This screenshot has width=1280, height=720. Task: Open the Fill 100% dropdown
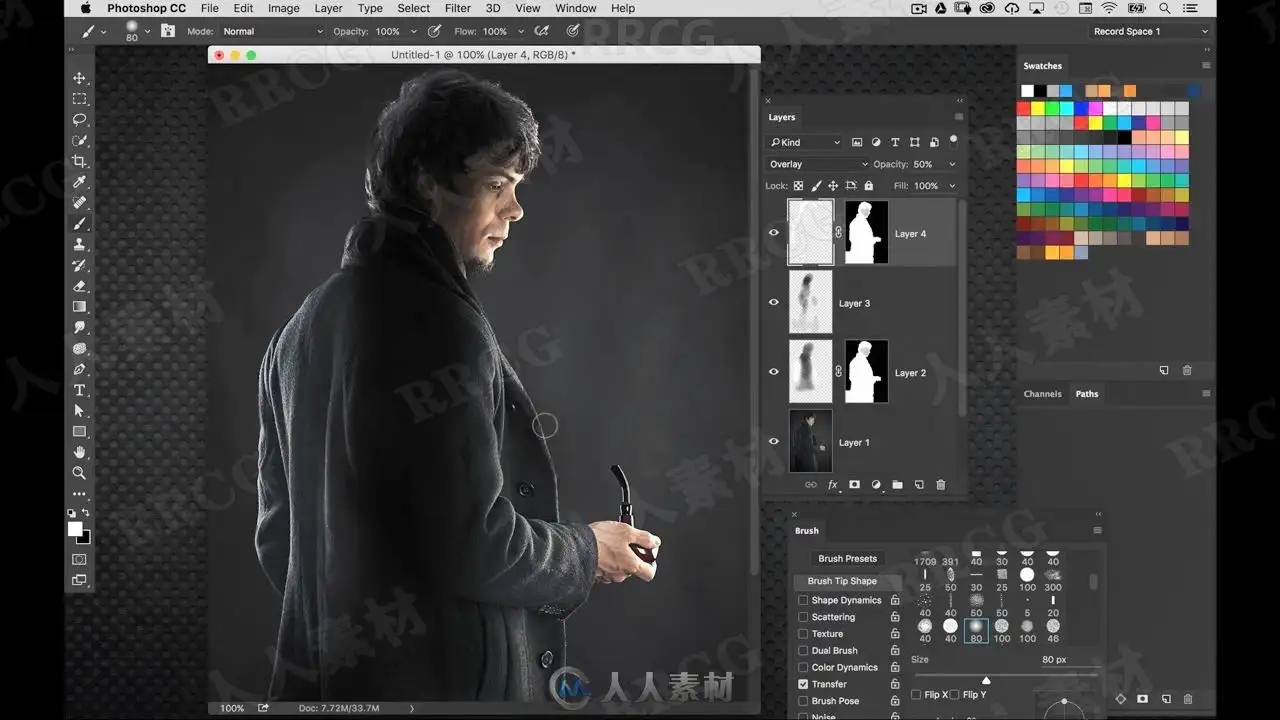pyautogui.click(x=951, y=186)
